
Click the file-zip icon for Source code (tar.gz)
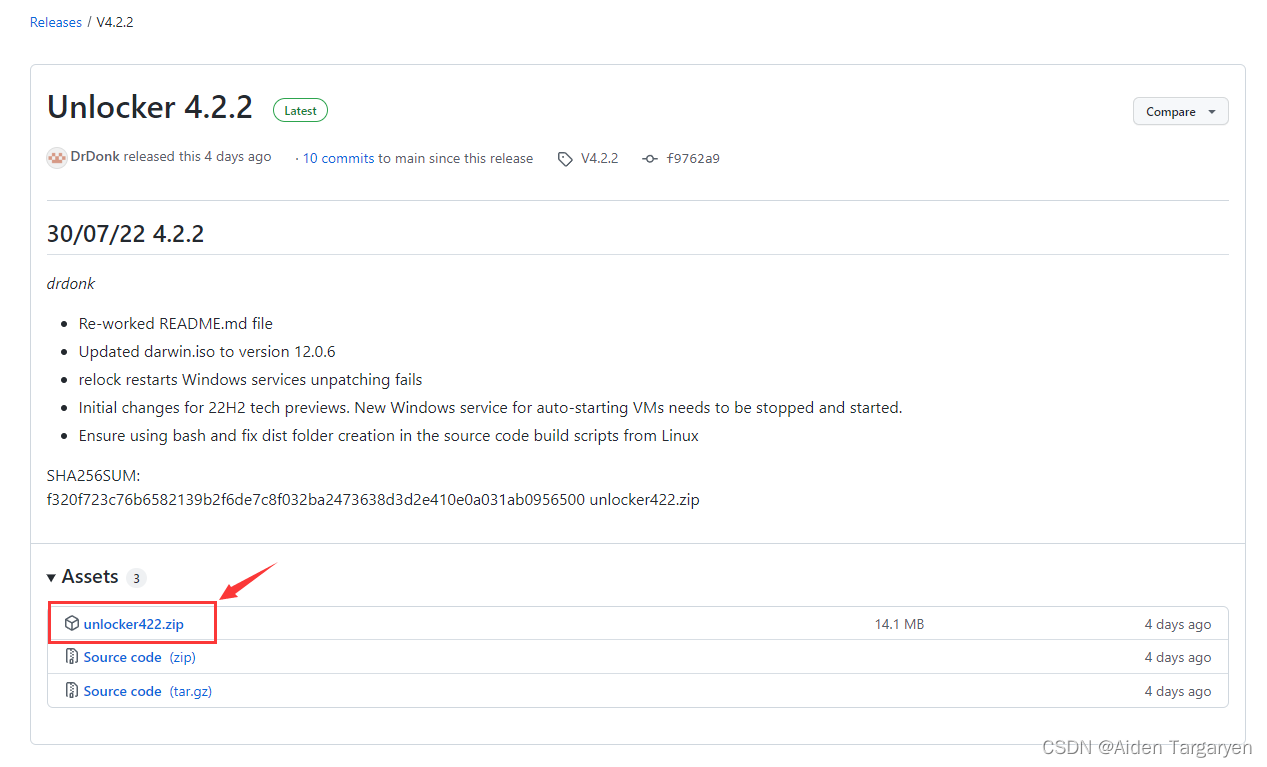[x=72, y=691]
